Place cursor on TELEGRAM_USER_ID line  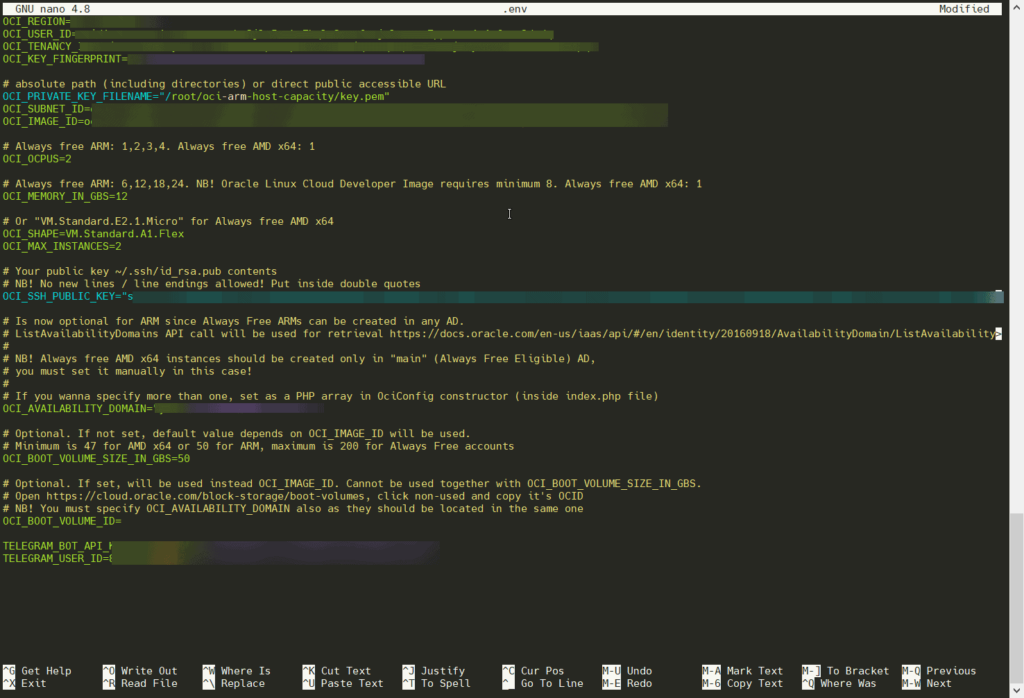(221, 558)
